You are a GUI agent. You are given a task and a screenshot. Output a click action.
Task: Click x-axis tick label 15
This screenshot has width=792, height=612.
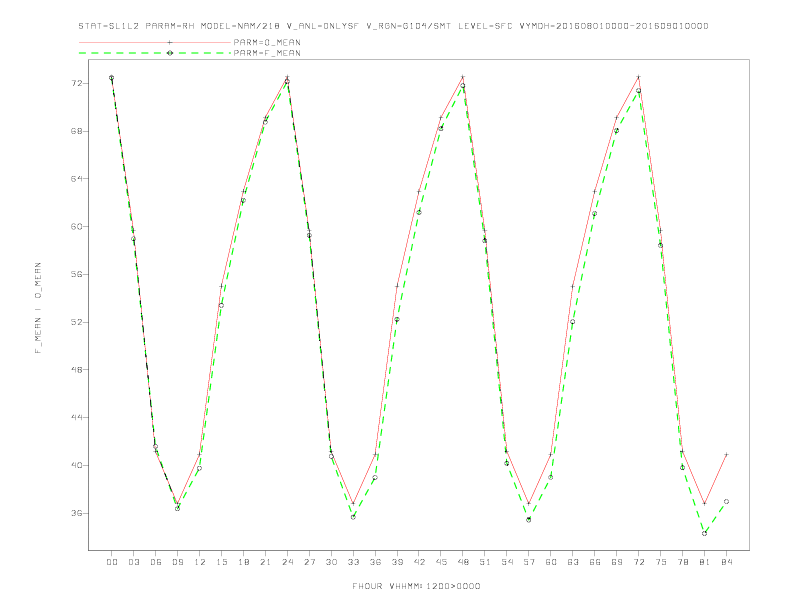[221, 562]
